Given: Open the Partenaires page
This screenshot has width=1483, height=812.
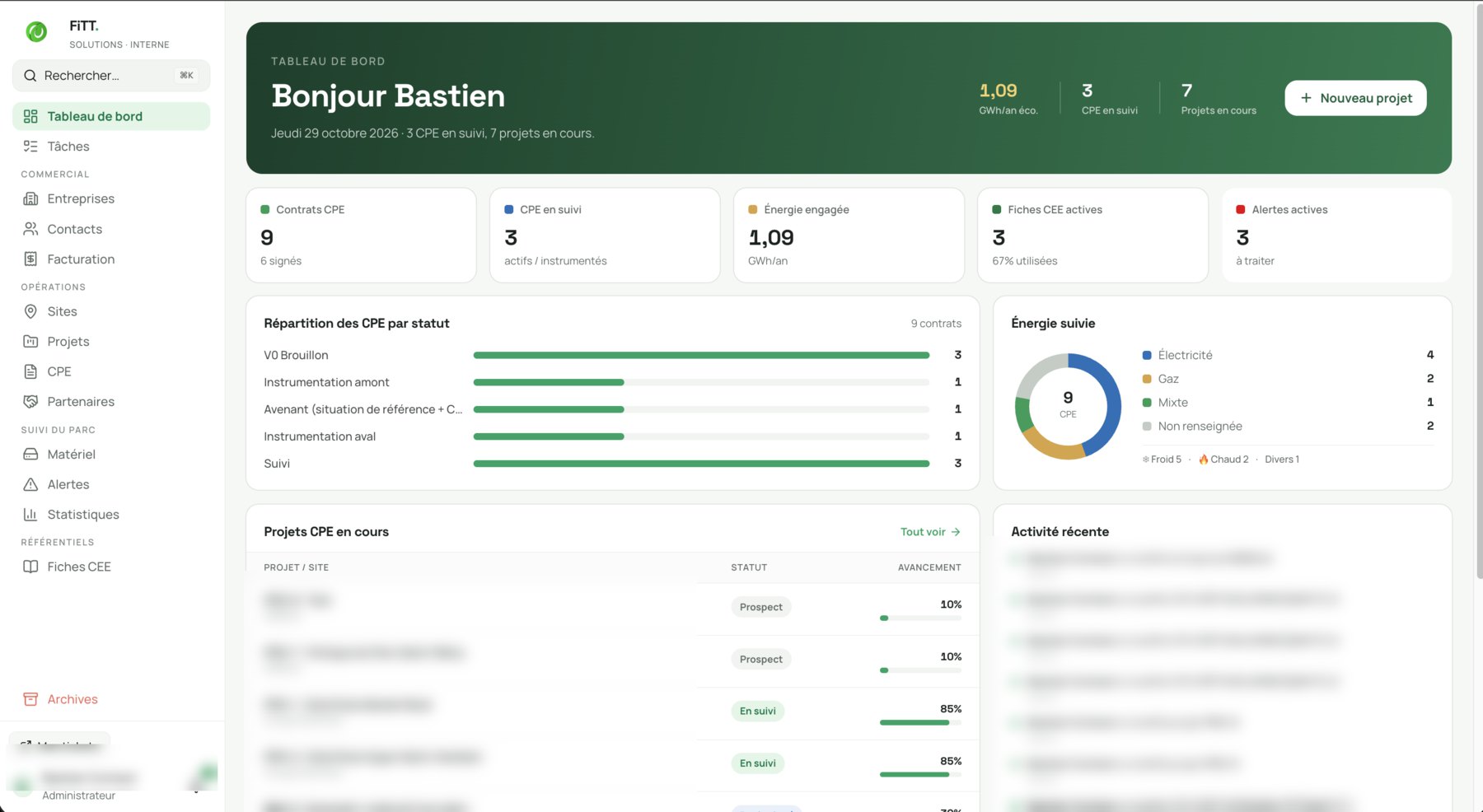Looking at the screenshot, I should tap(111, 402).
